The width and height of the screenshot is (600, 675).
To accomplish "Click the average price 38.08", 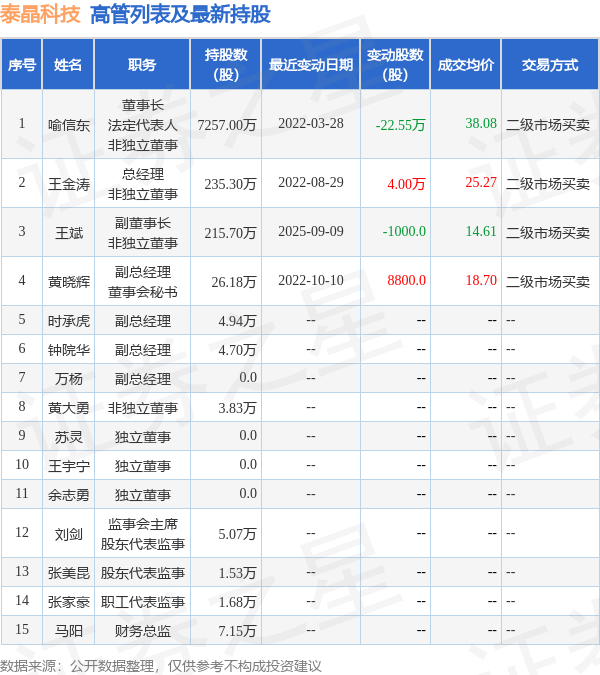I will coord(481,124).
